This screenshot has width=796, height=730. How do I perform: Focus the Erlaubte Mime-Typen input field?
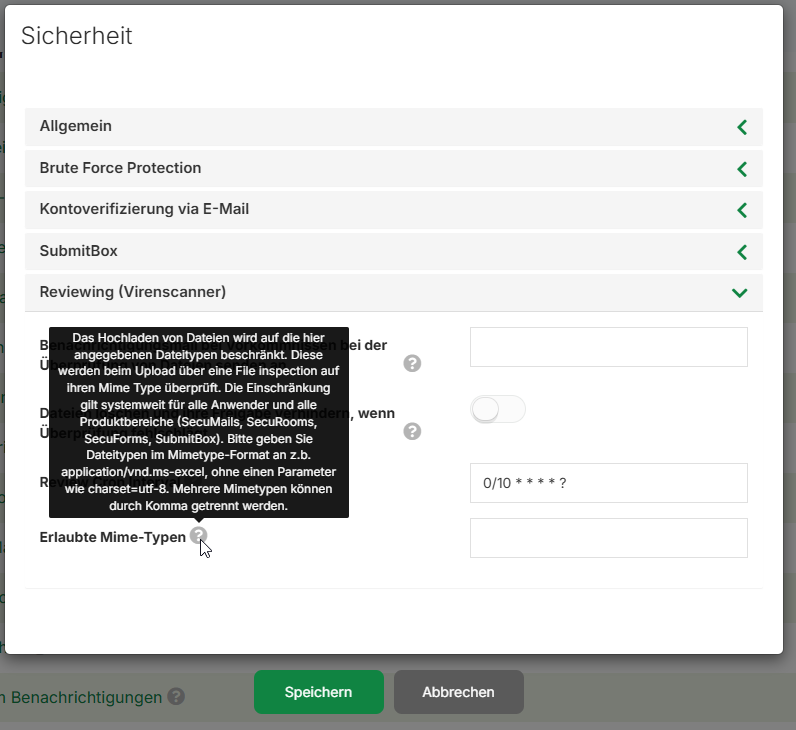click(608, 538)
